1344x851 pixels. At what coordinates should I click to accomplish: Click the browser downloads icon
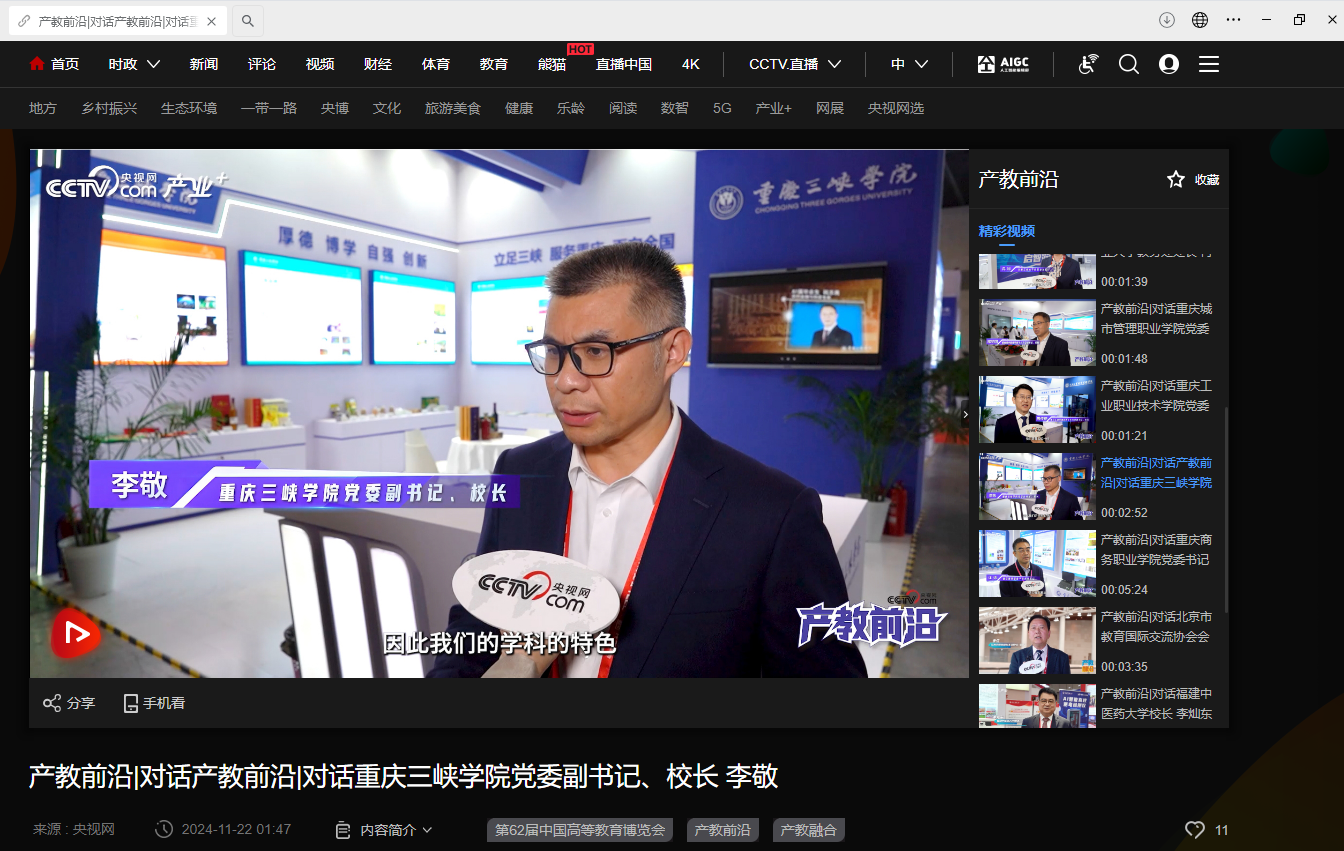coord(1167,20)
